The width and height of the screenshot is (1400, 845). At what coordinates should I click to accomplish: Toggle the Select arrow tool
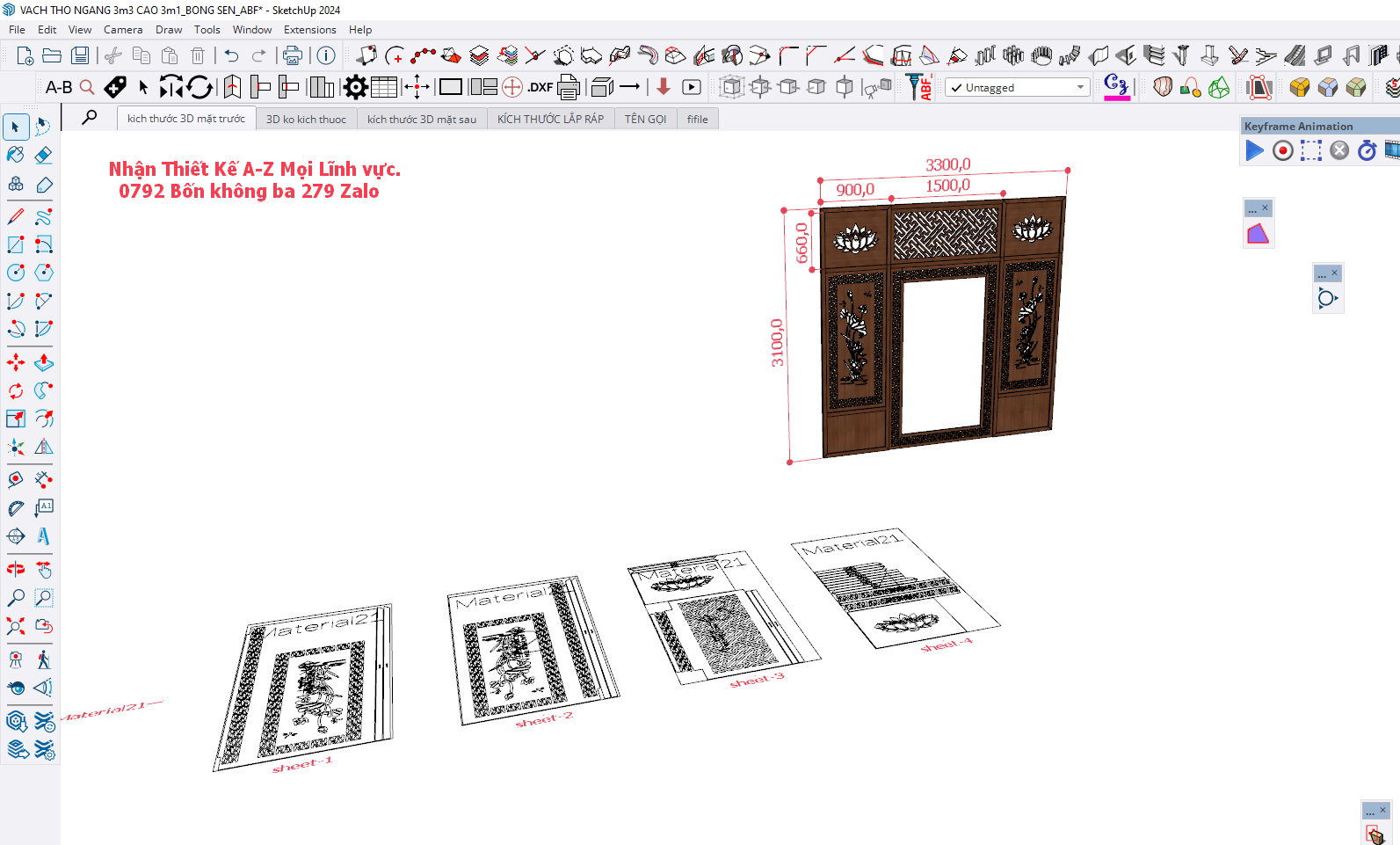[16, 127]
